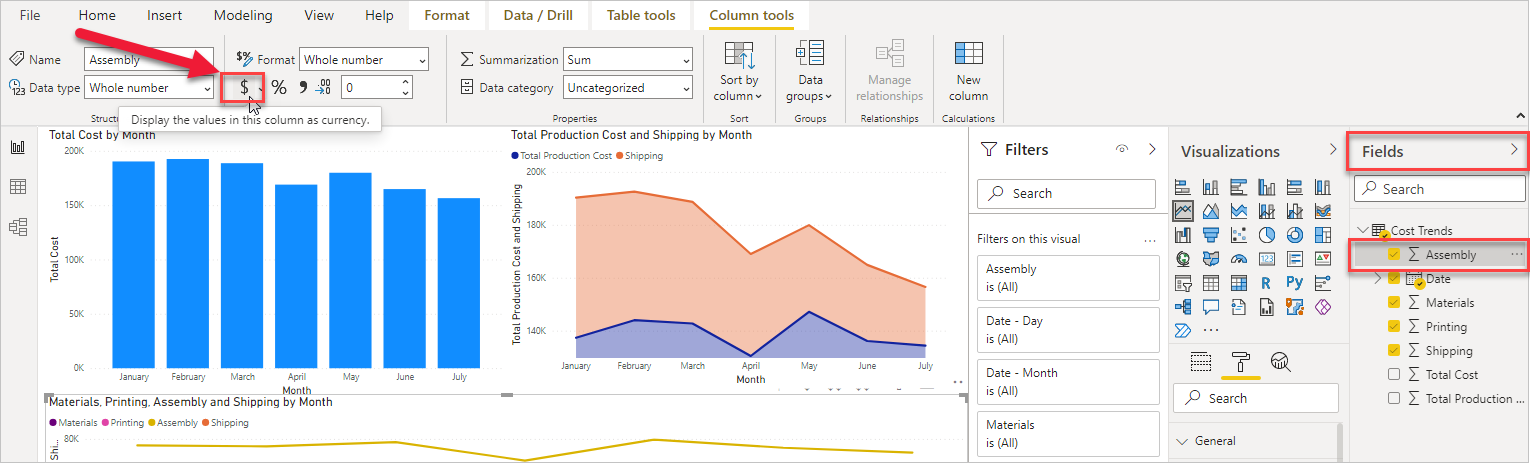
Task: Collapse the Filters pane
Action: coord(1151,149)
